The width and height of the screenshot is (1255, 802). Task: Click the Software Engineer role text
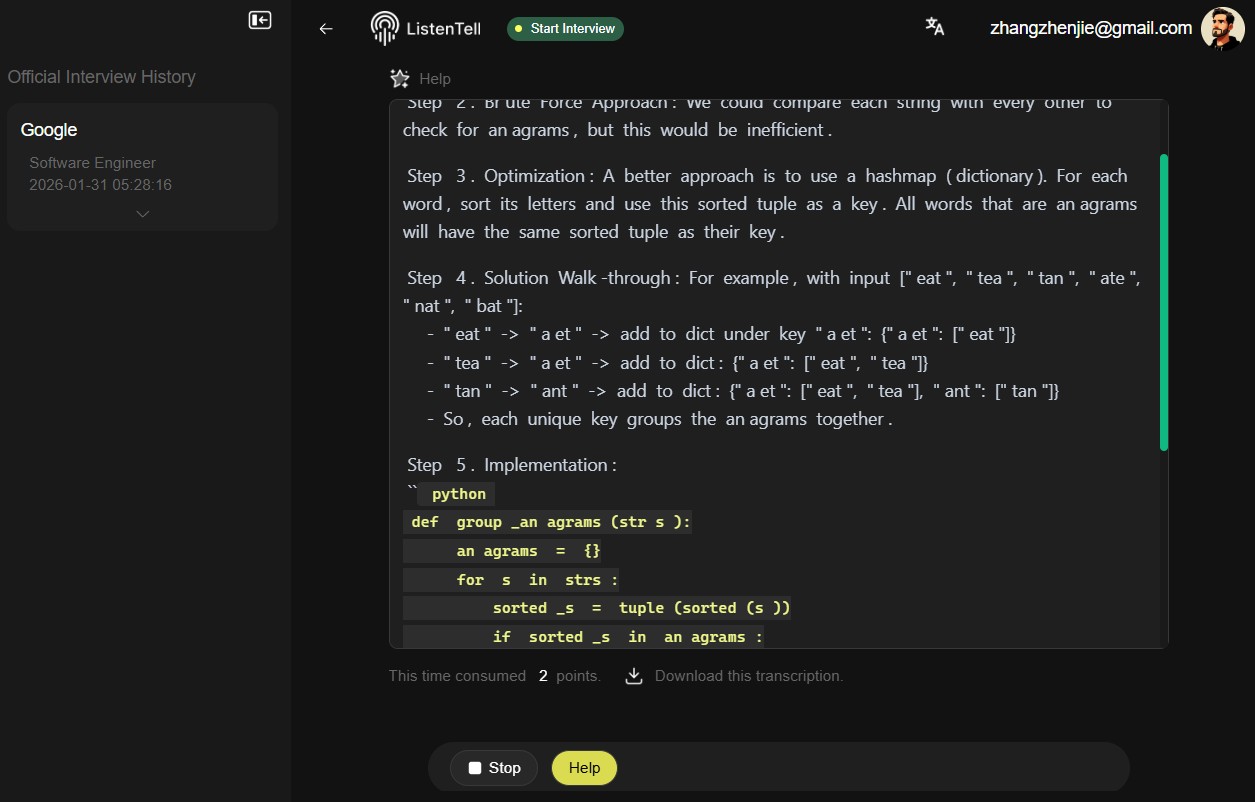coord(93,163)
